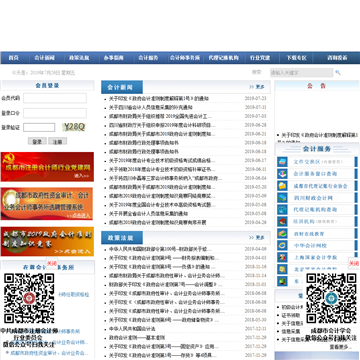Focus the 会员代码 input field
360x360 pixels.
pos(55,98)
